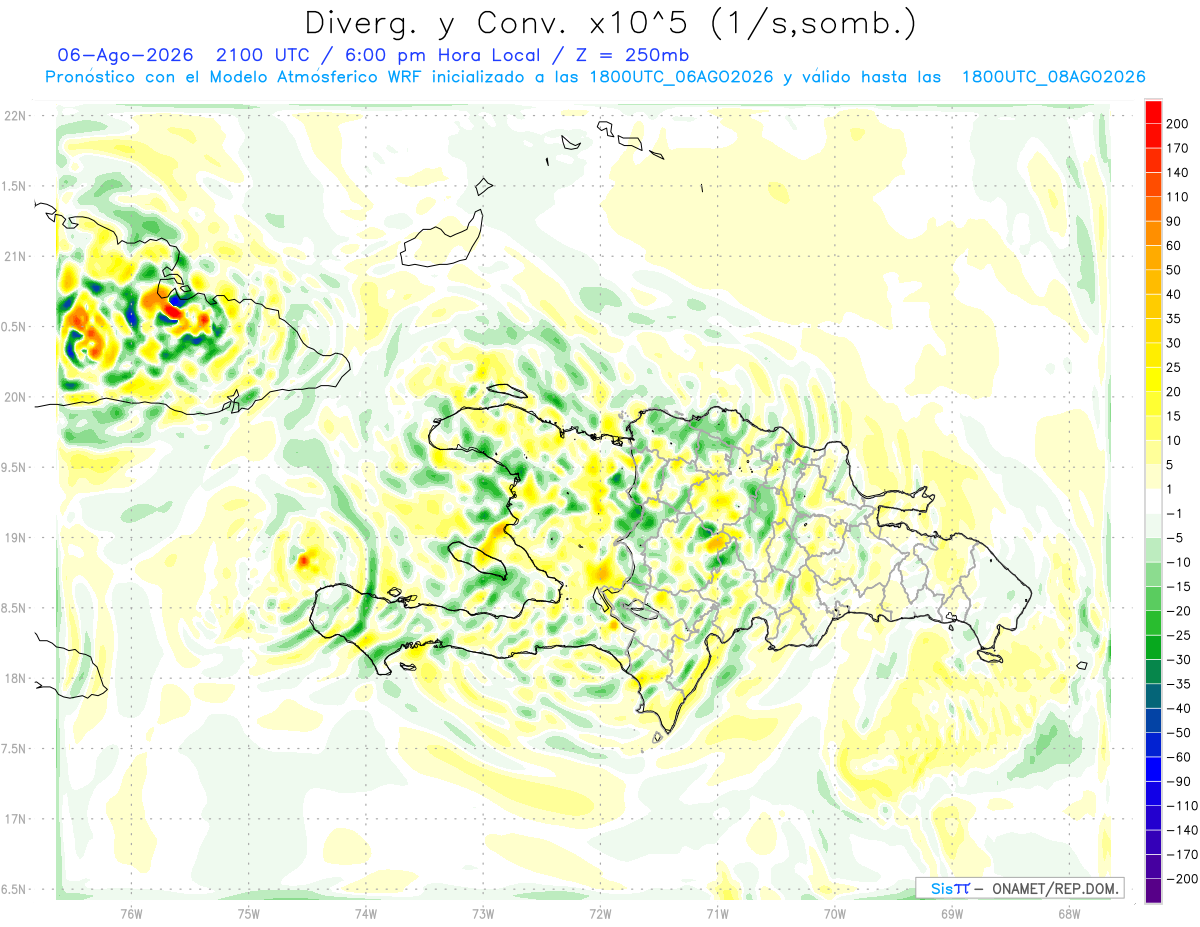Click the latitude axis label '19N'
The width and height of the screenshot is (1200, 927).
pos(14,538)
